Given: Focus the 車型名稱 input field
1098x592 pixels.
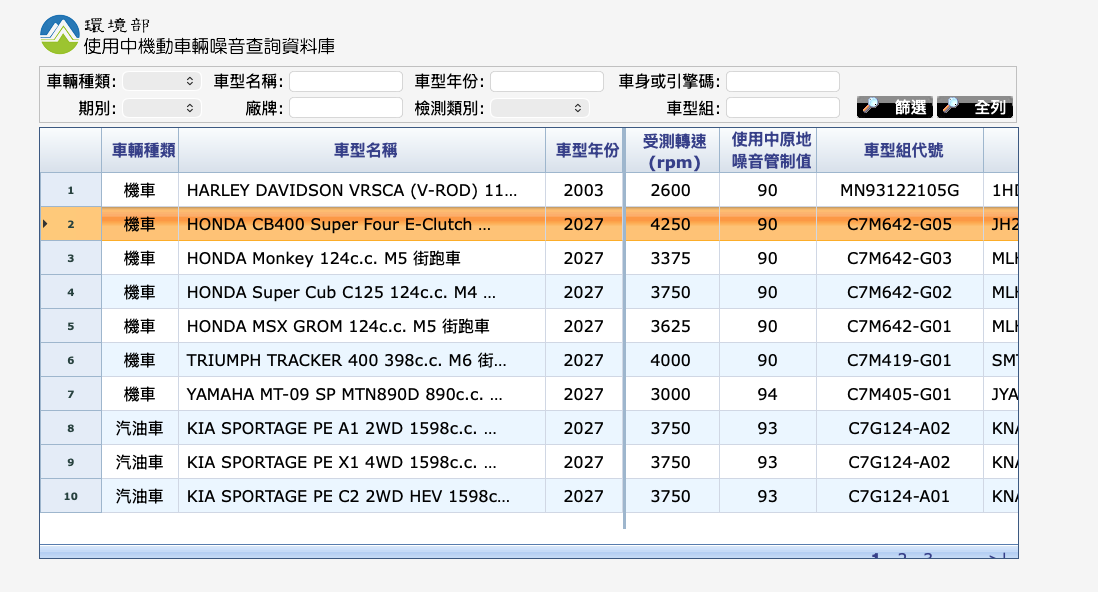Looking at the screenshot, I should pos(346,81).
